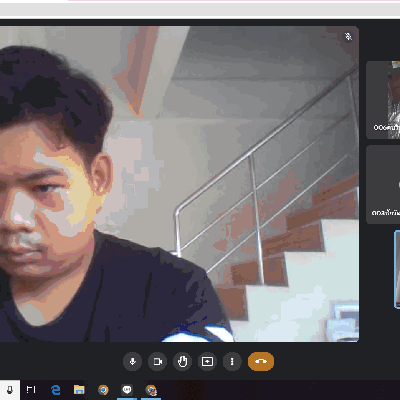Open the Present now screen share option
400x400 pixels.
click(207, 362)
